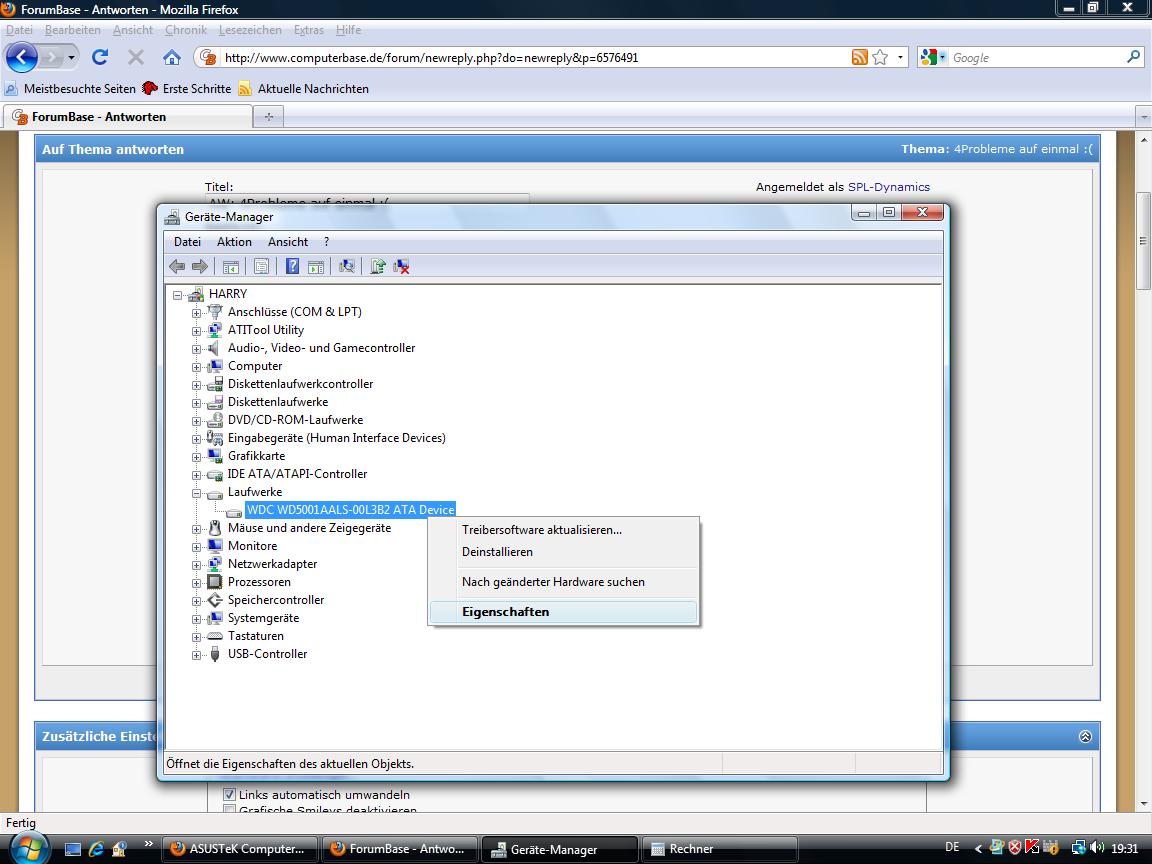This screenshot has width=1152, height=864.
Task: Open the search engine dropdown next to Google
Action: (x=943, y=57)
